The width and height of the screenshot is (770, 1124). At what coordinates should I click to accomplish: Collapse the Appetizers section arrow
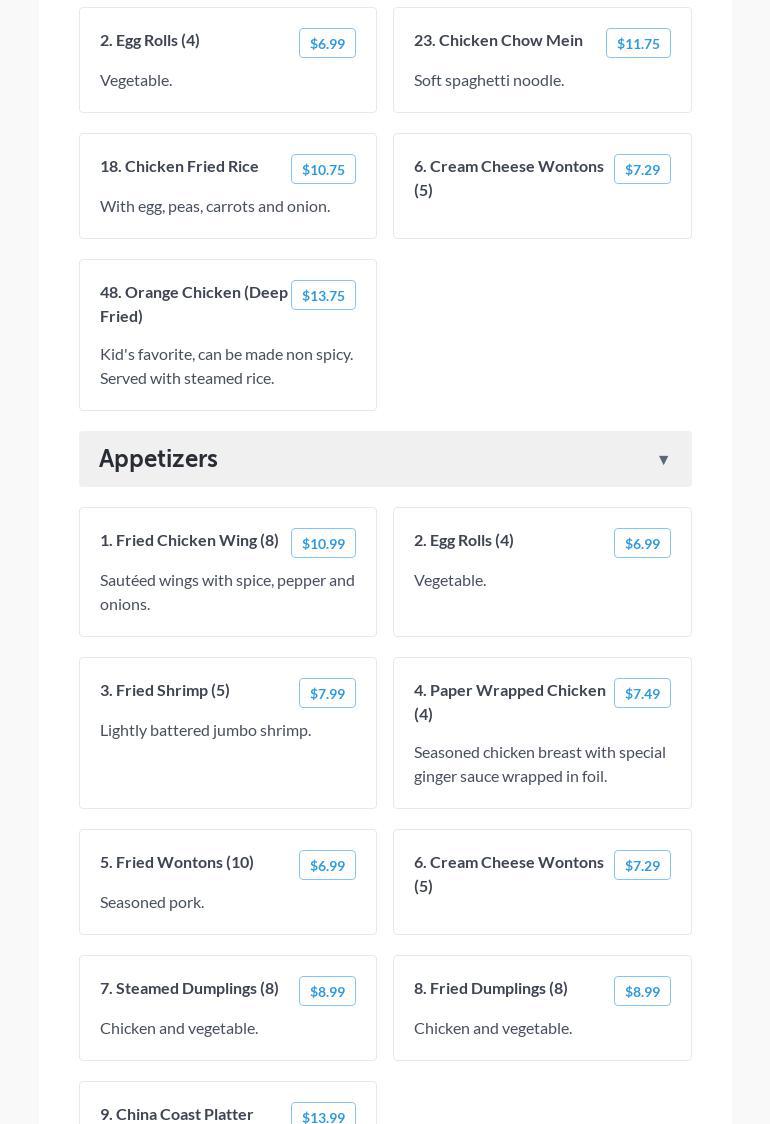(x=663, y=460)
